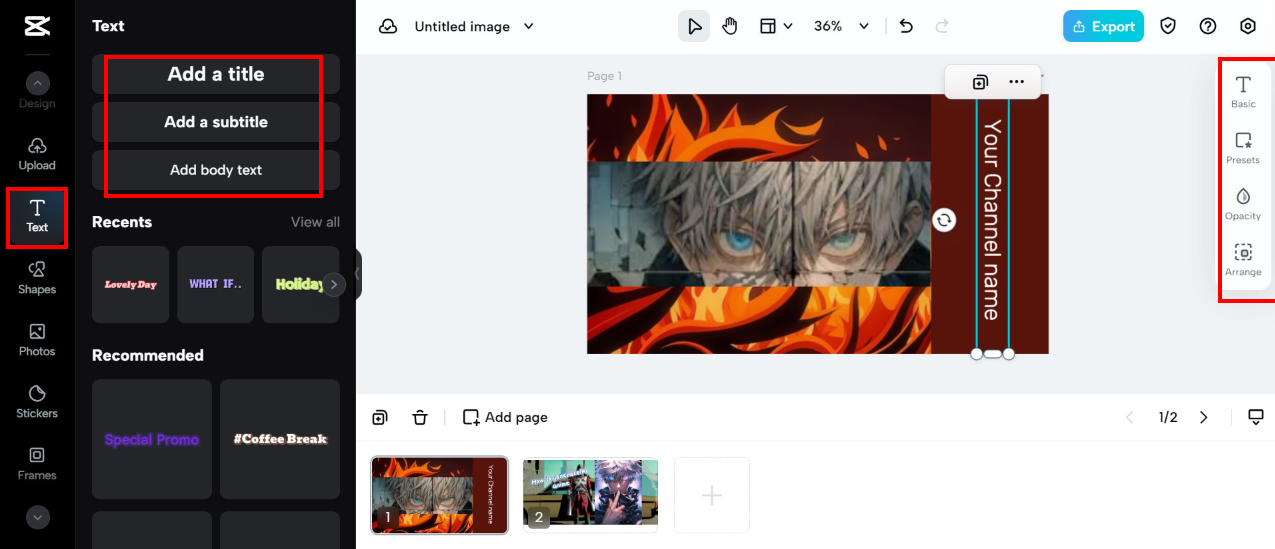The width and height of the screenshot is (1275, 549).
Task: Open the help question mark icon
Action: 1208,26
